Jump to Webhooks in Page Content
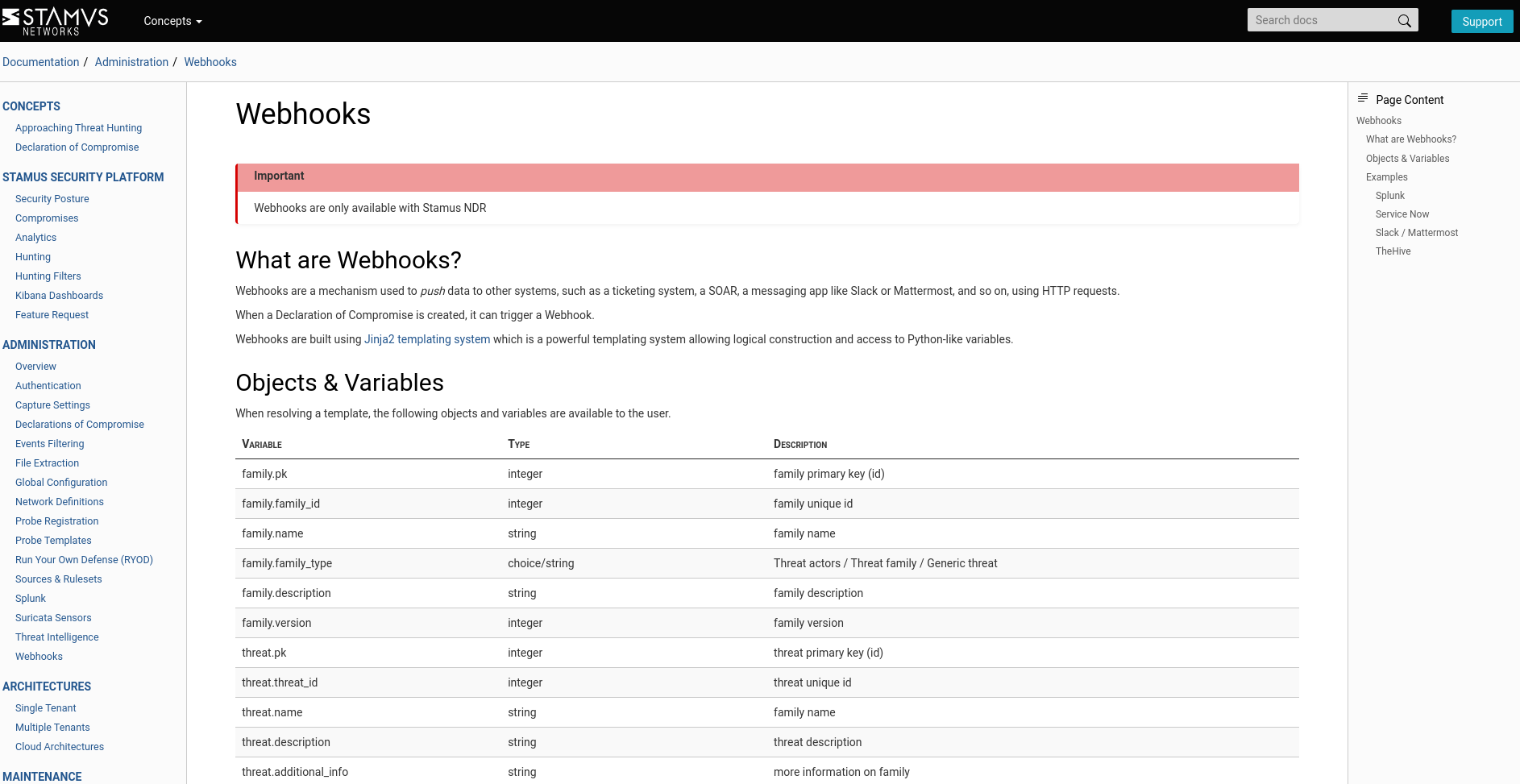 point(1379,121)
